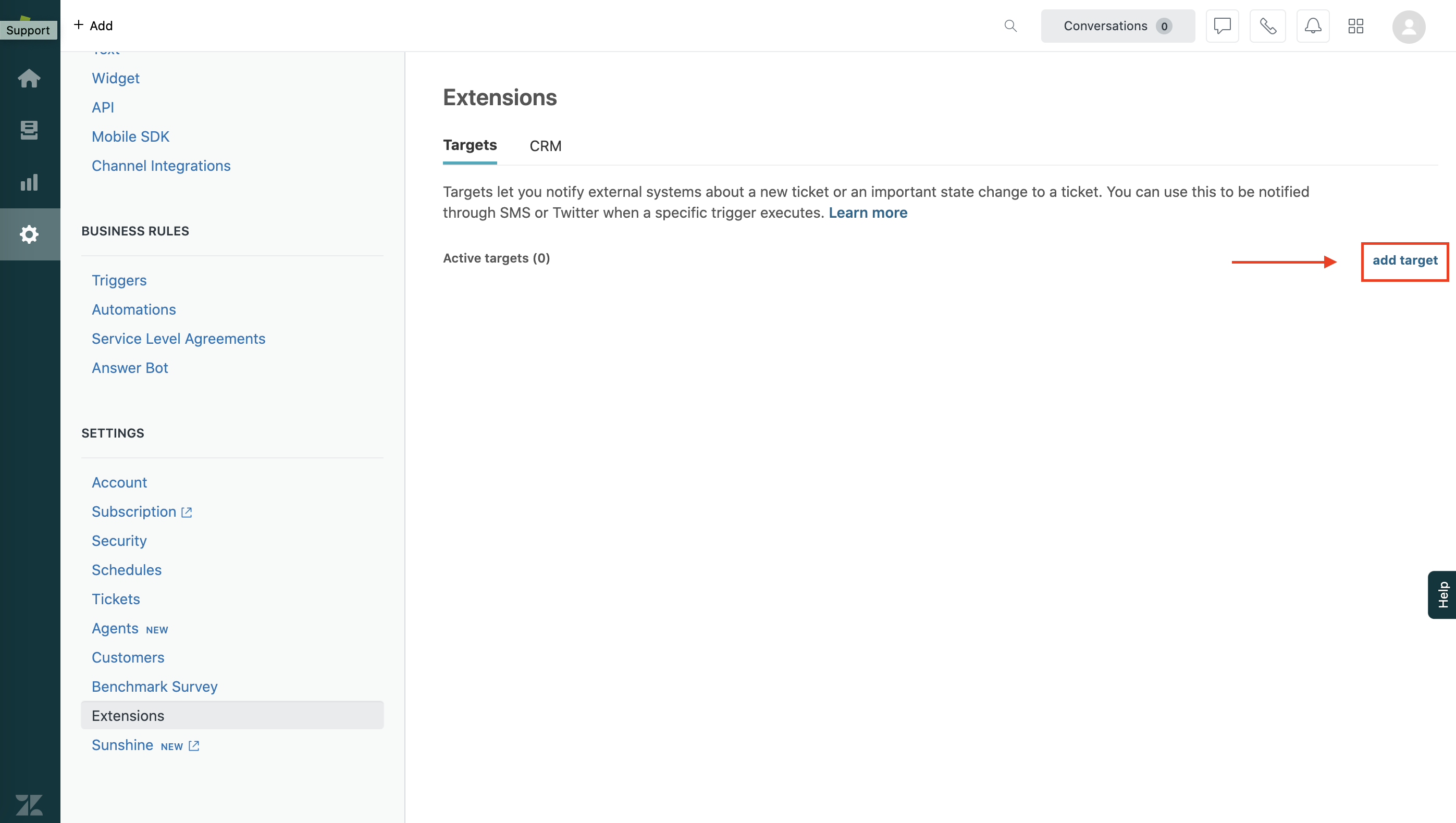Click the external link icon beside Subscription

187,512
